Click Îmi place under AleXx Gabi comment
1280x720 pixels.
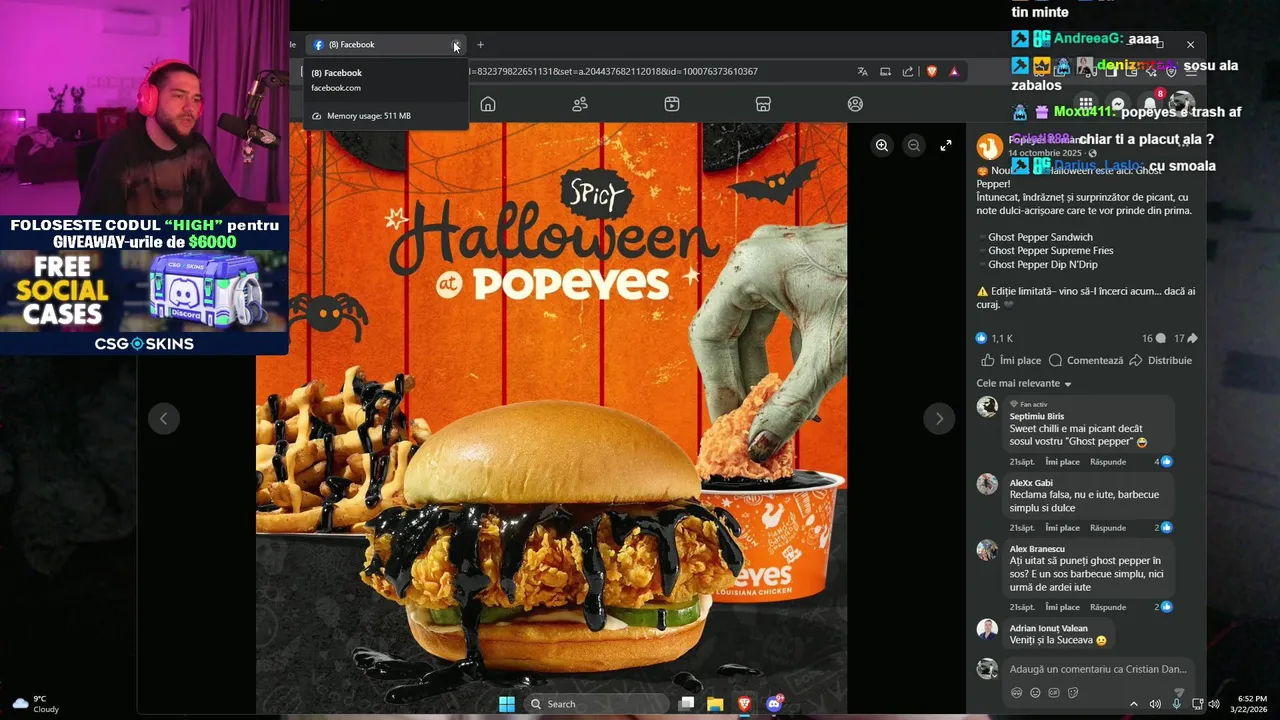(x=1062, y=528)
